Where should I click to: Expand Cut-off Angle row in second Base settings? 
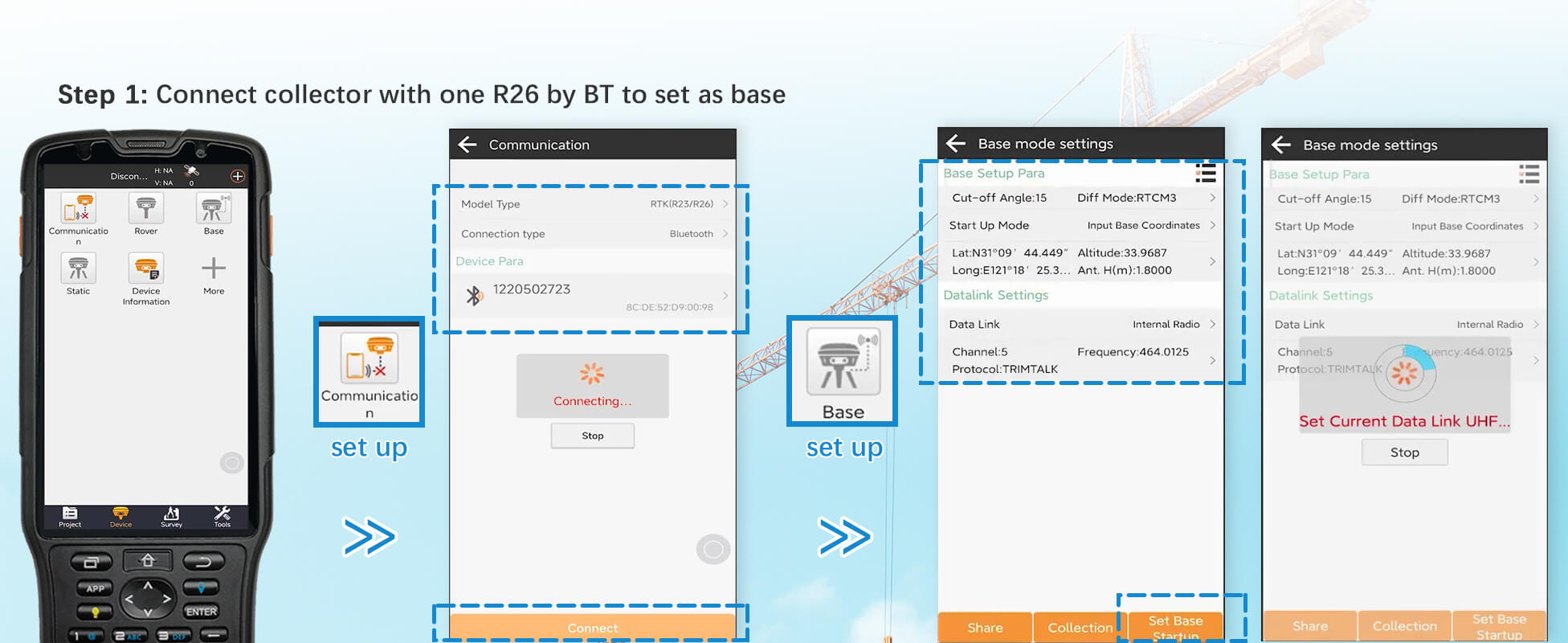[x=1405, y=199]
